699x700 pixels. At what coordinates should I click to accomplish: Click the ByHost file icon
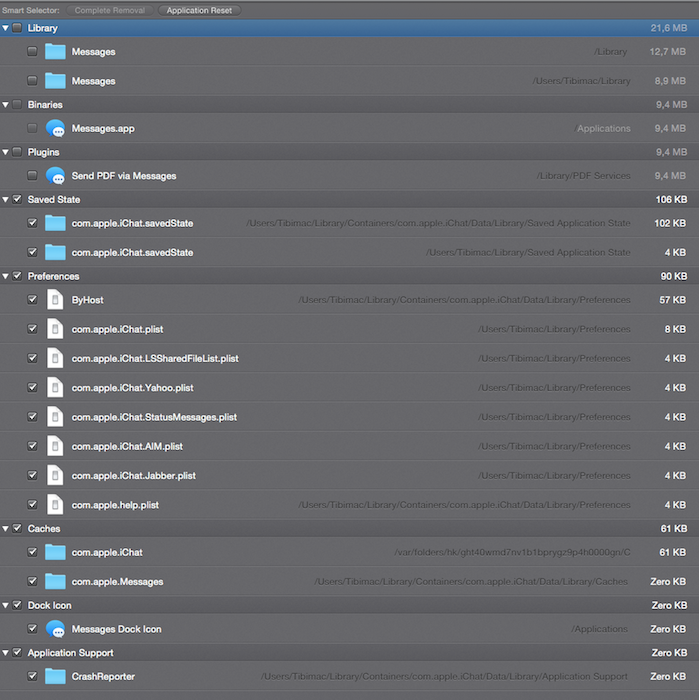click(55, 300)
